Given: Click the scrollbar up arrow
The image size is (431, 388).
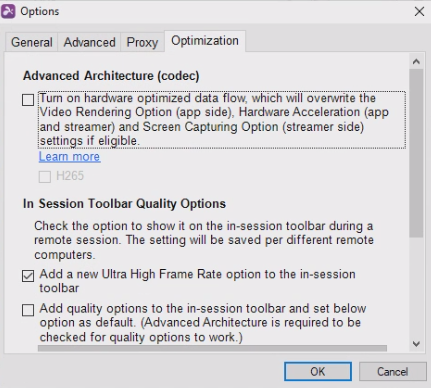Looking at the screenshot, I should 416,61.
